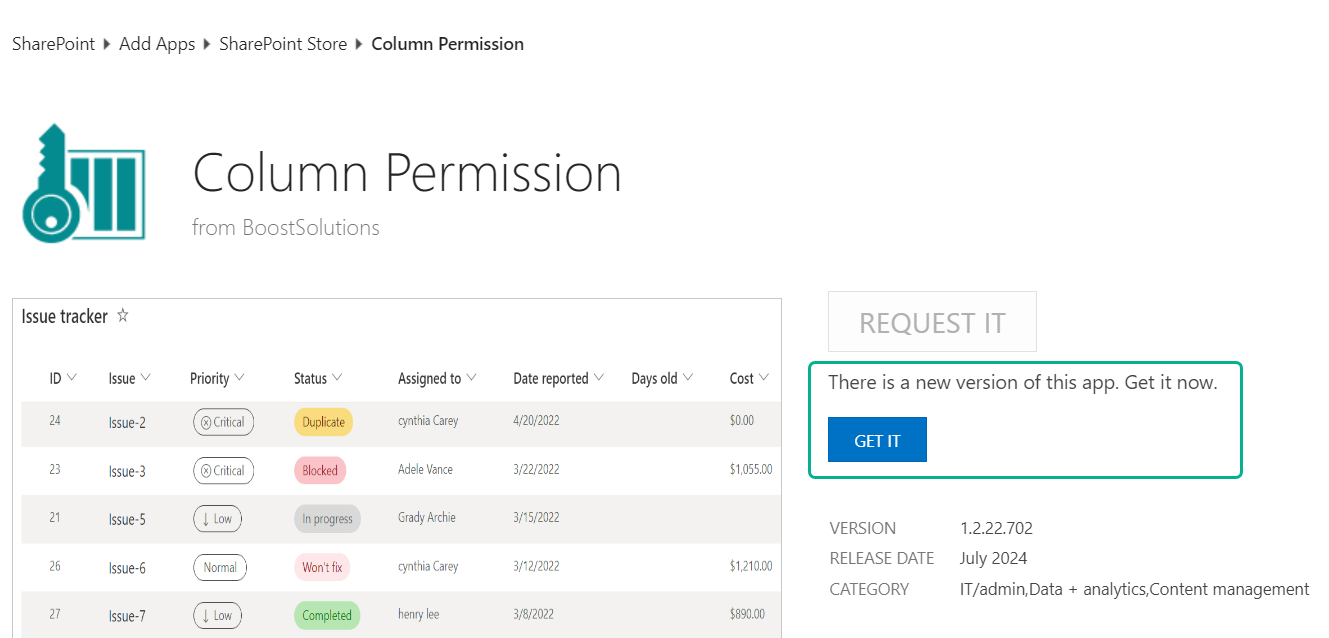
Task: Click the In progress status pill
Action: pyautogui.click(x=327, y=519)
